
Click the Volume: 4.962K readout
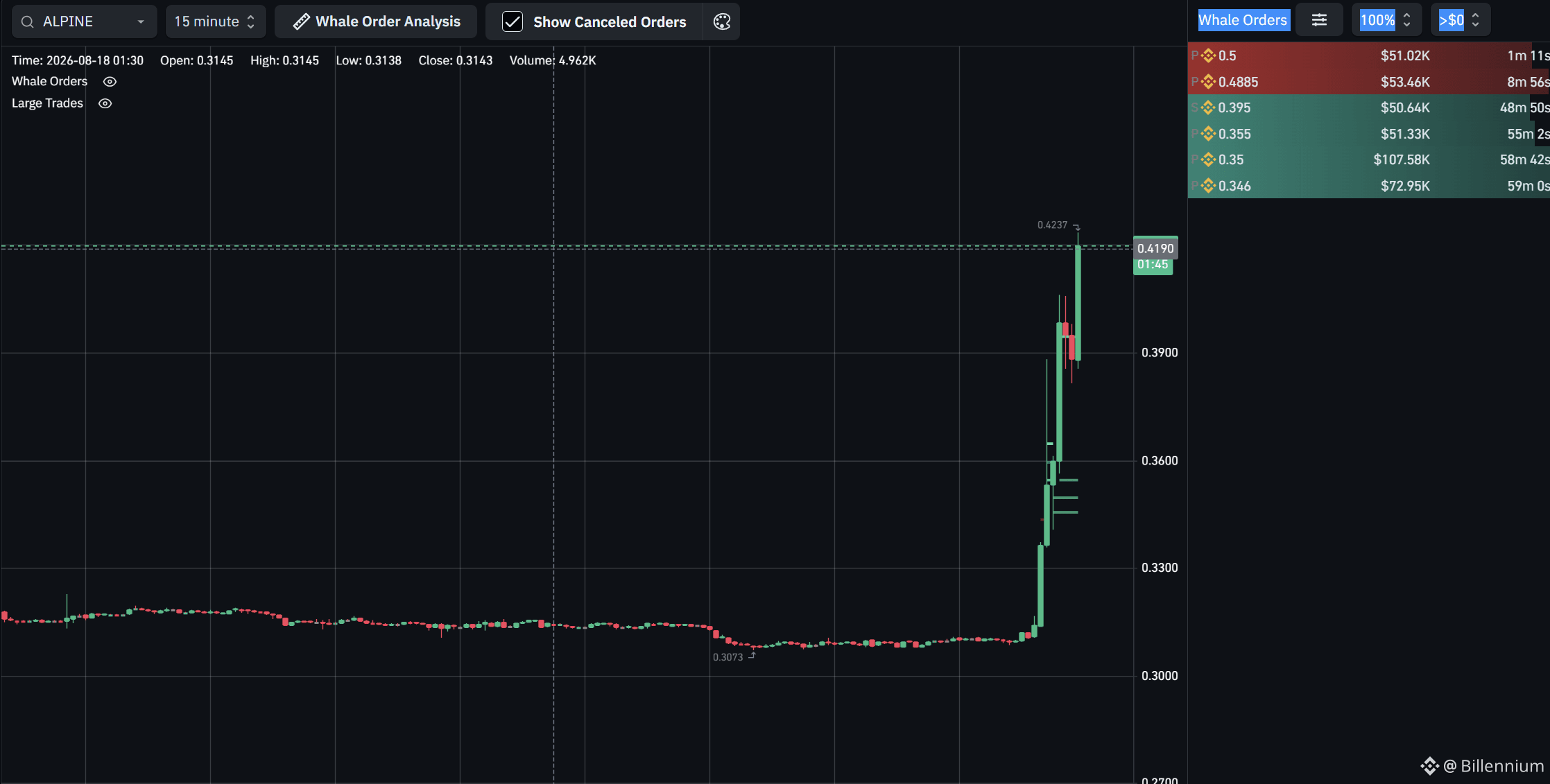[x=553, y=60]
